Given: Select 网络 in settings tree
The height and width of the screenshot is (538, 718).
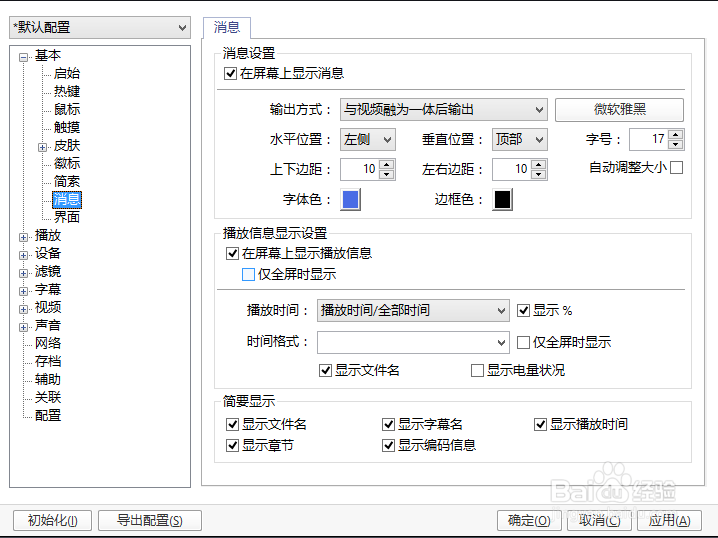Looking at the screenshot, I should (x=48, y=343).
